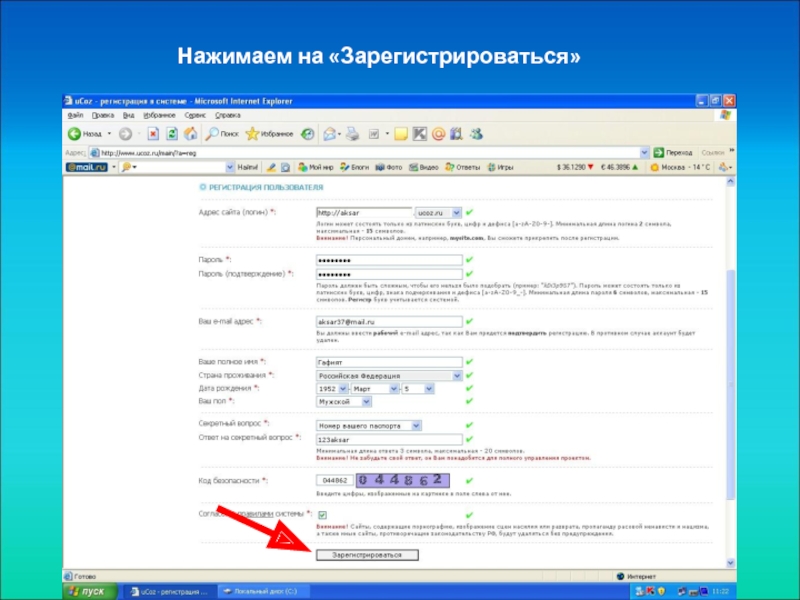Open the Файл menu
800x600 pixels.
73,115
